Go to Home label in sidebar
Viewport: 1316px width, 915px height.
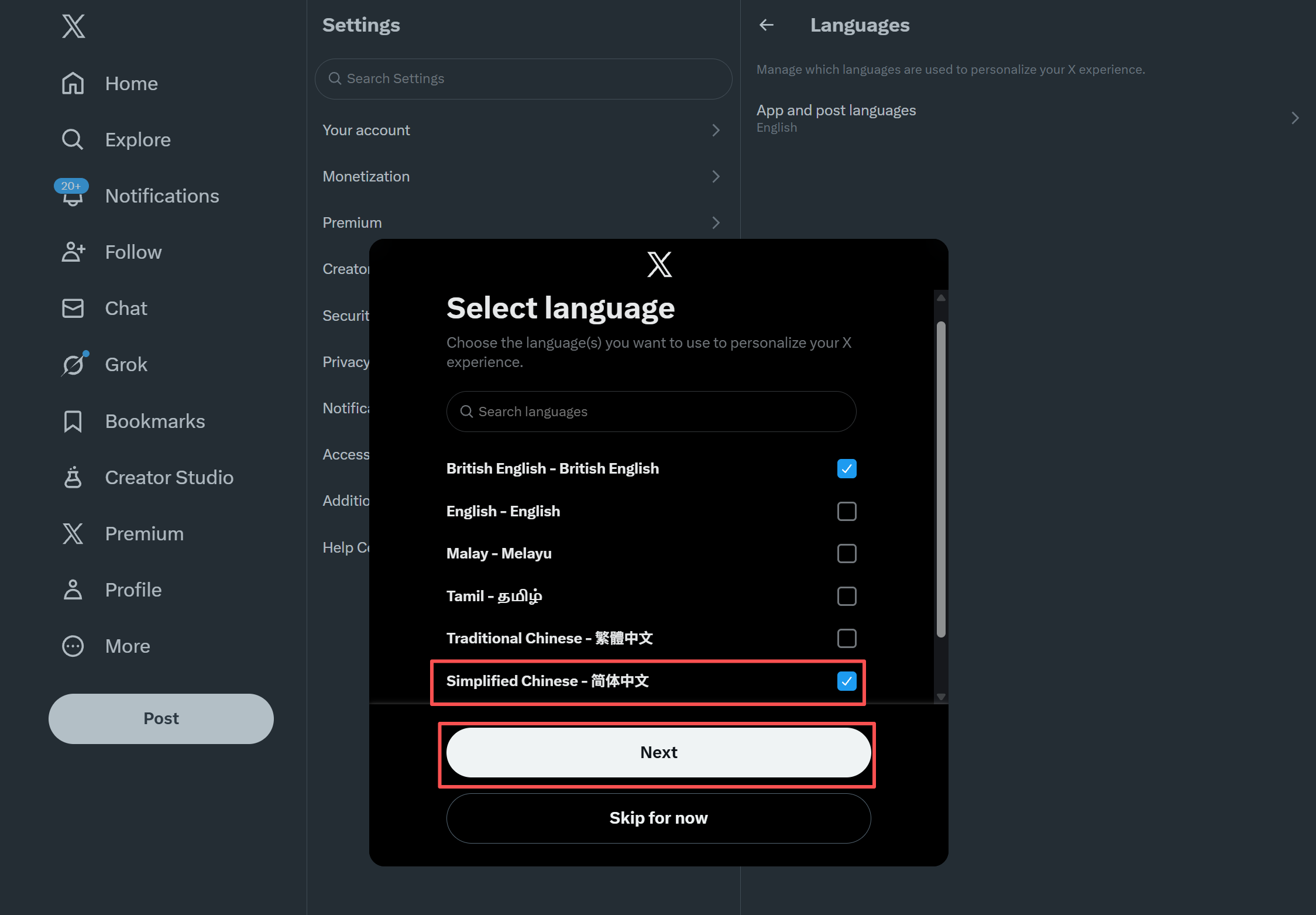(x=132, y=84)
